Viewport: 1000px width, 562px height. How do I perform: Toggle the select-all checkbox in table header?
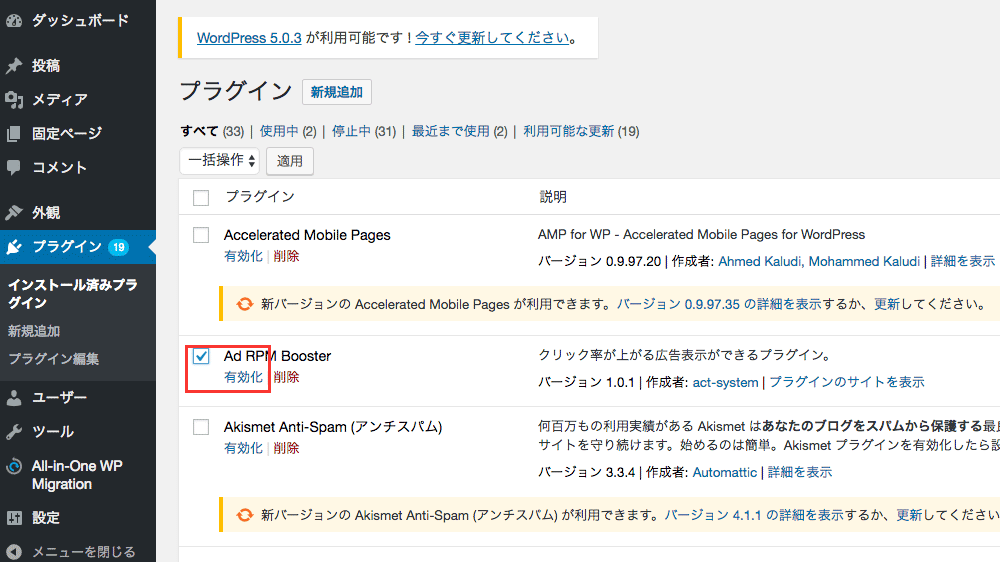201,198
